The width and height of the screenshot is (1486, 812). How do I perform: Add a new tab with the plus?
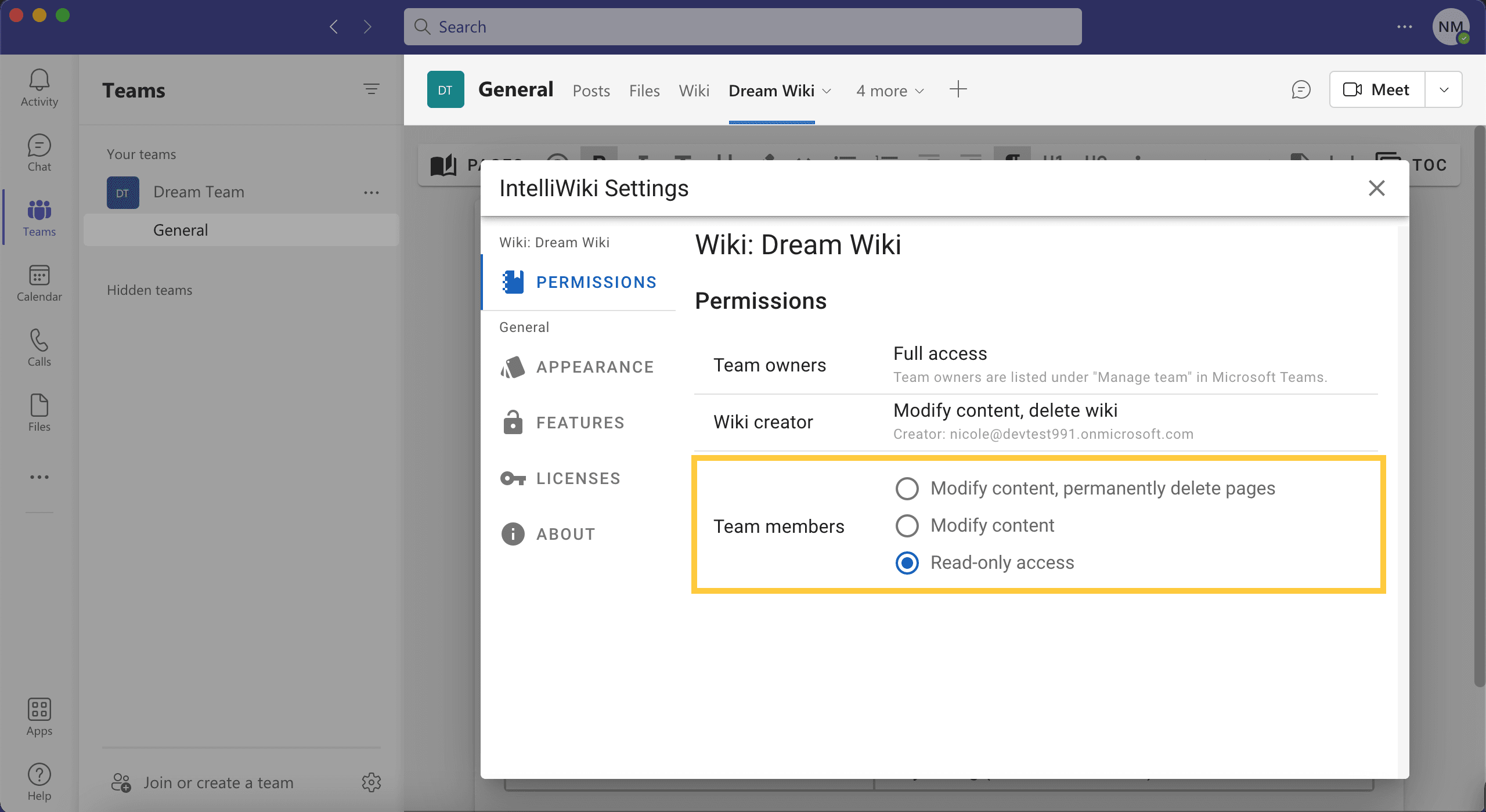958,89
